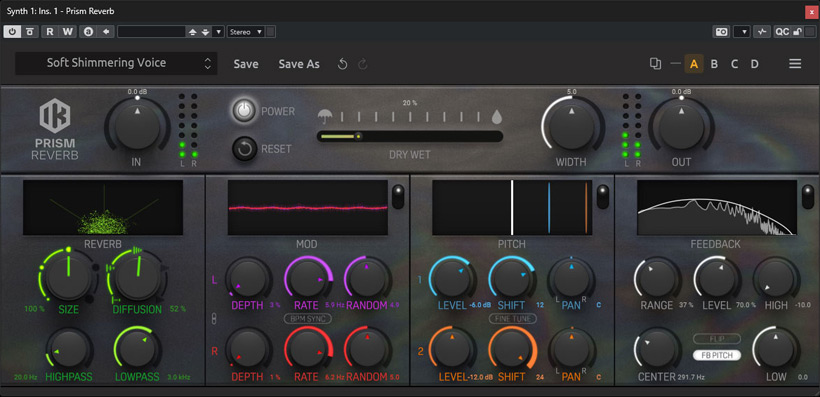Click the DRY WET slider handle
Viewport: 820px width, 397px height.
coord(358,137)
